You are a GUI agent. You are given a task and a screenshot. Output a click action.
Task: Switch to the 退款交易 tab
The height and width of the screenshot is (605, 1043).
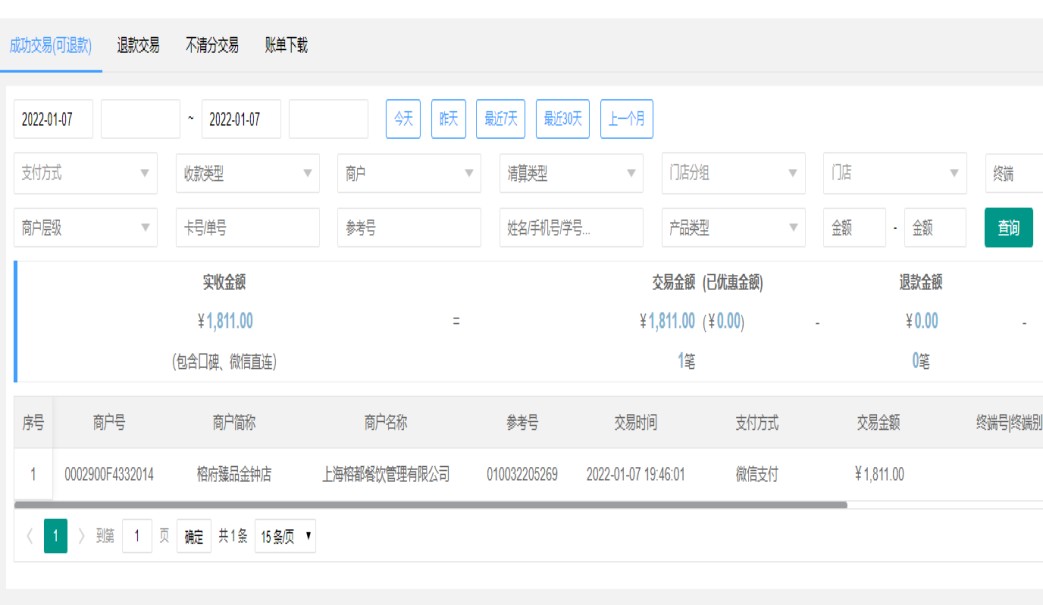coord(138,45)
